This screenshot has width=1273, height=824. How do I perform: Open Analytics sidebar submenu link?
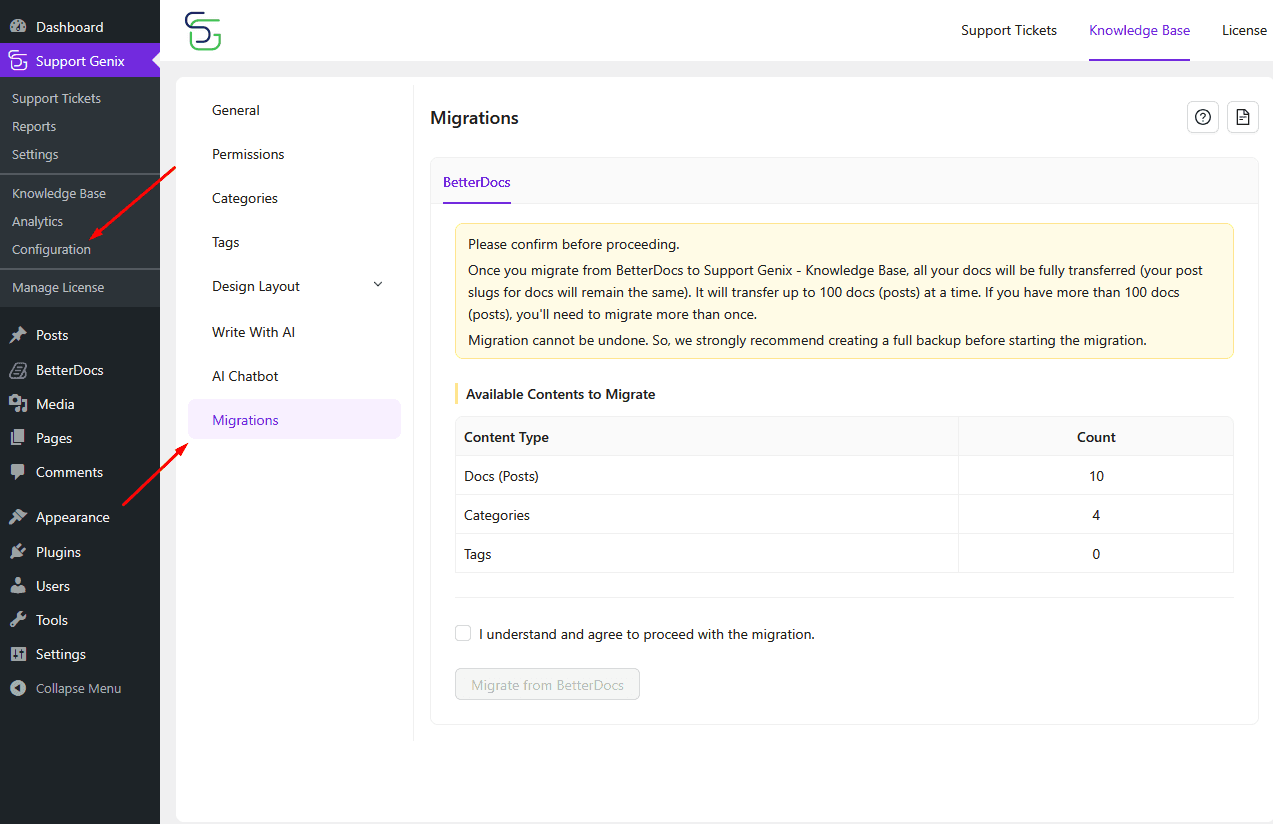tap(37, 221)
